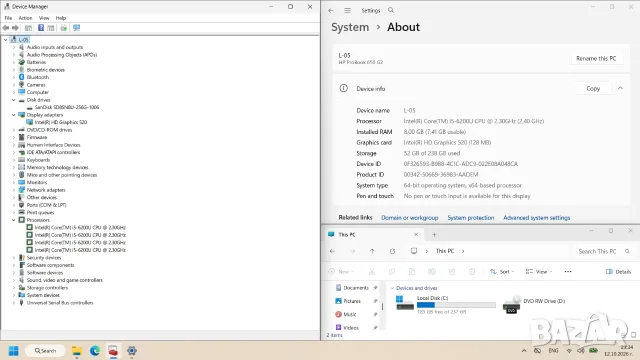Copy the Device info specifications

(x=593, y=89)
